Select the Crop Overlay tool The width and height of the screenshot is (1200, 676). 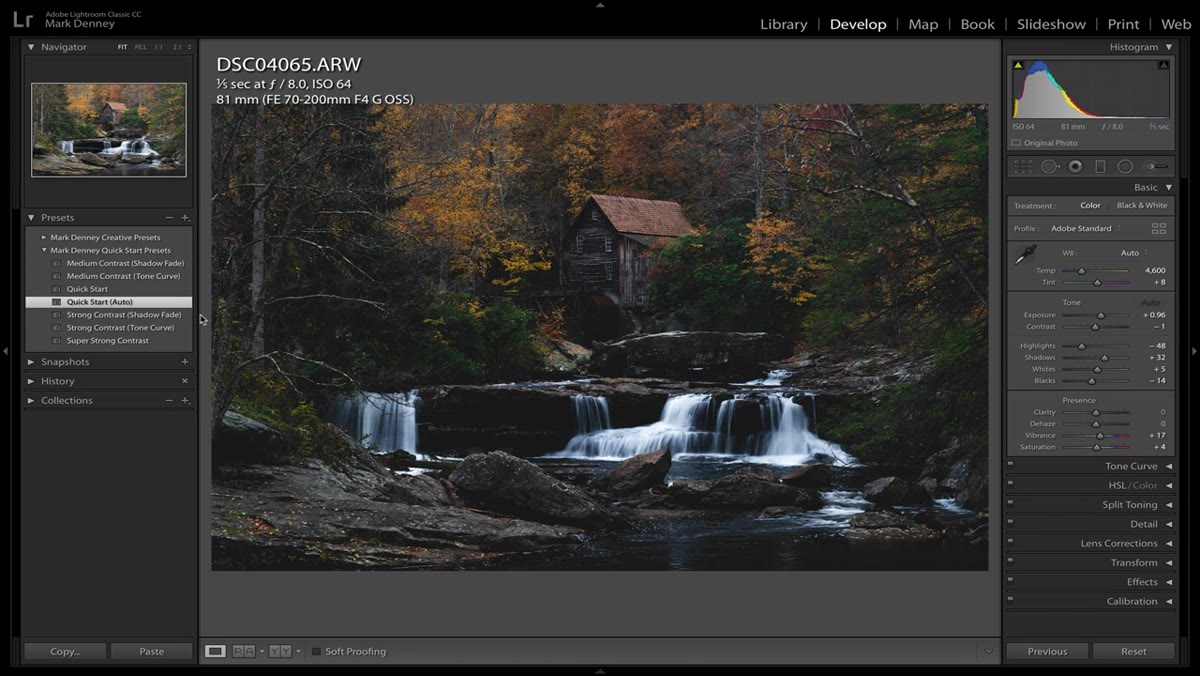point(1023,167)
